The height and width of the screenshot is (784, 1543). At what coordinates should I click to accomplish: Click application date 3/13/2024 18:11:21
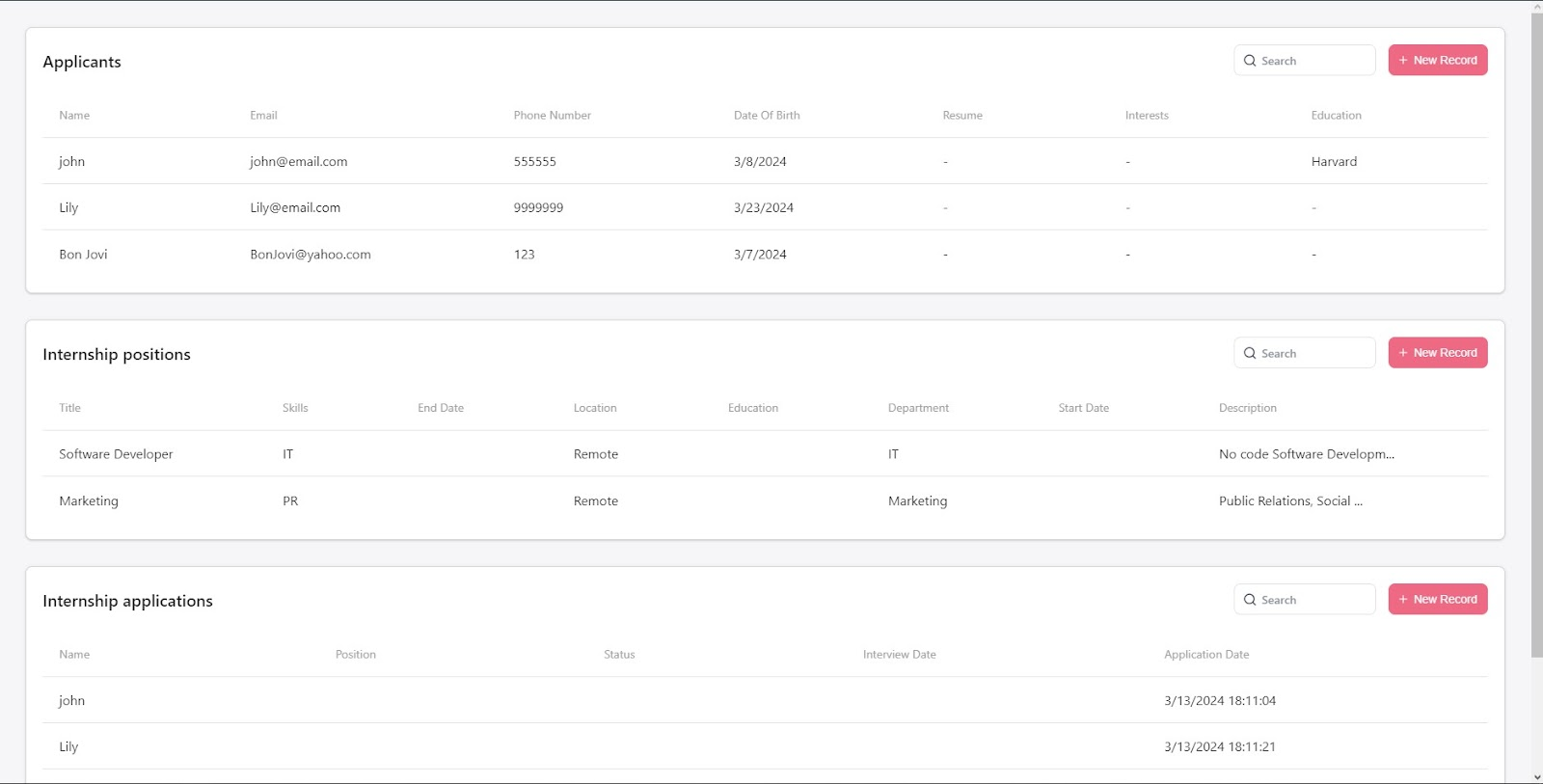tap(1220, 746)
